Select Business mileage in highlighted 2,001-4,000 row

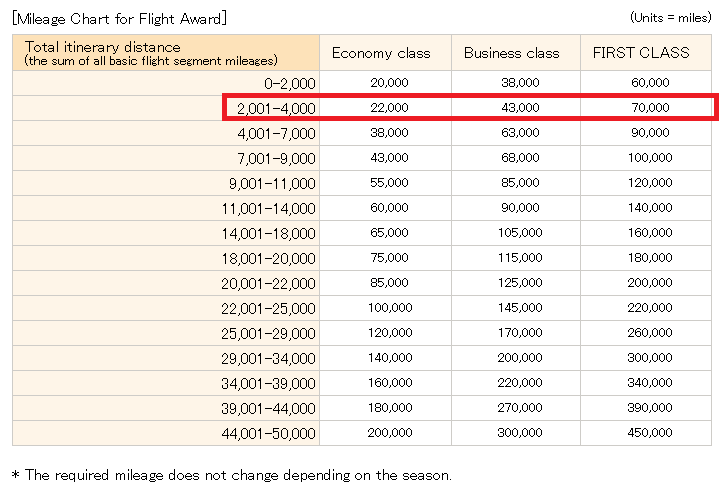pyautogui.click(x=519, y=107)
